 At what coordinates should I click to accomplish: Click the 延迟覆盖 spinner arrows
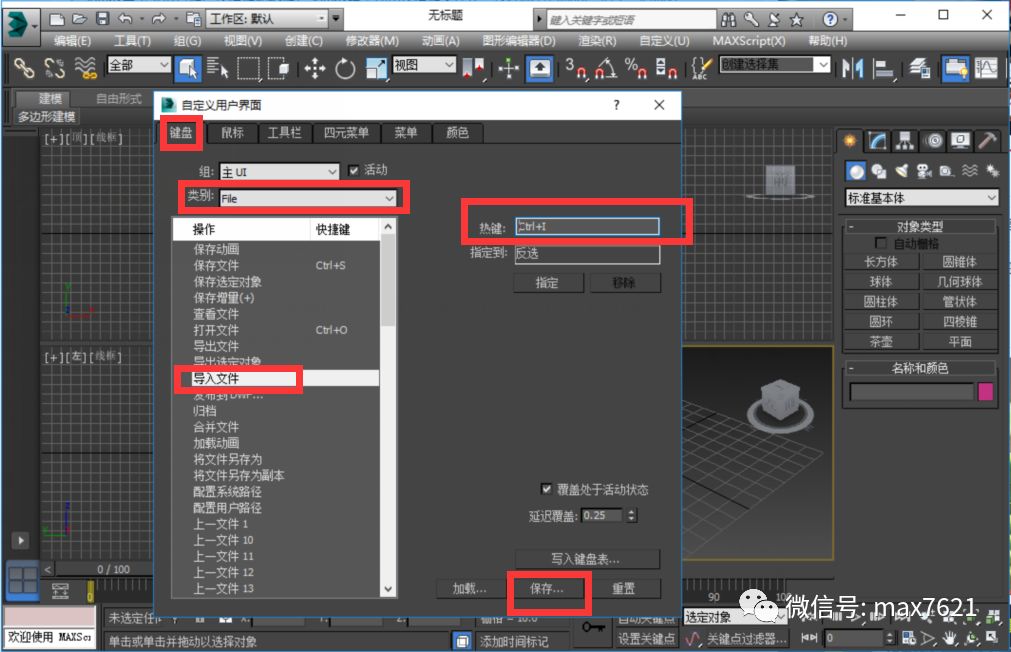pos(631,515)
